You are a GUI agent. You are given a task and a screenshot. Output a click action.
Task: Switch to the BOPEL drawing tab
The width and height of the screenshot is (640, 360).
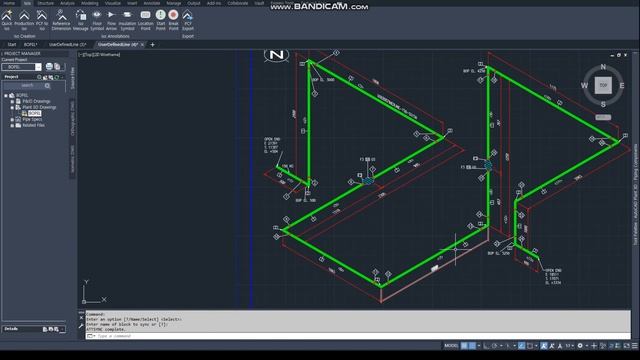point(30,44)
